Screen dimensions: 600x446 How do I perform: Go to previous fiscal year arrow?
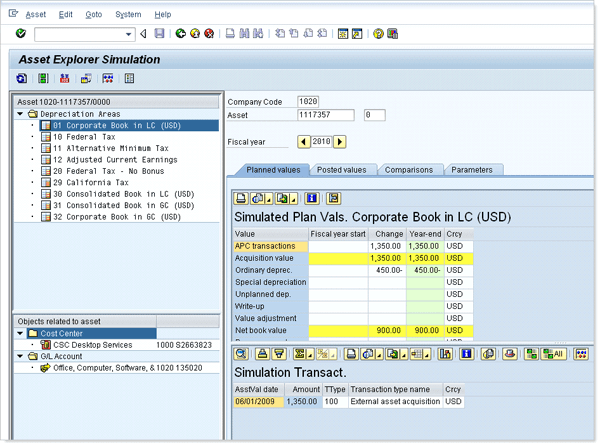point(304,142)
